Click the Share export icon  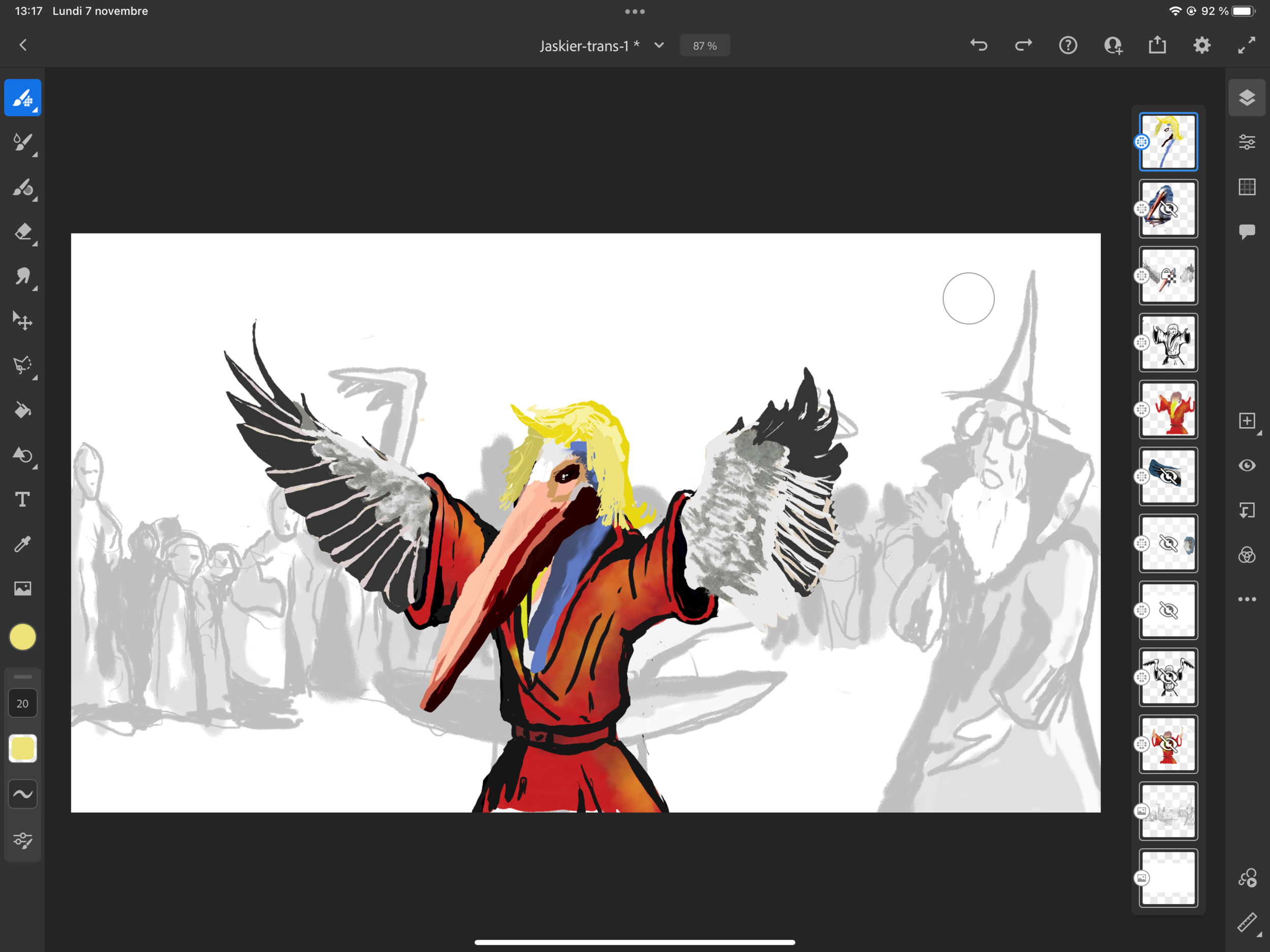1157,45
